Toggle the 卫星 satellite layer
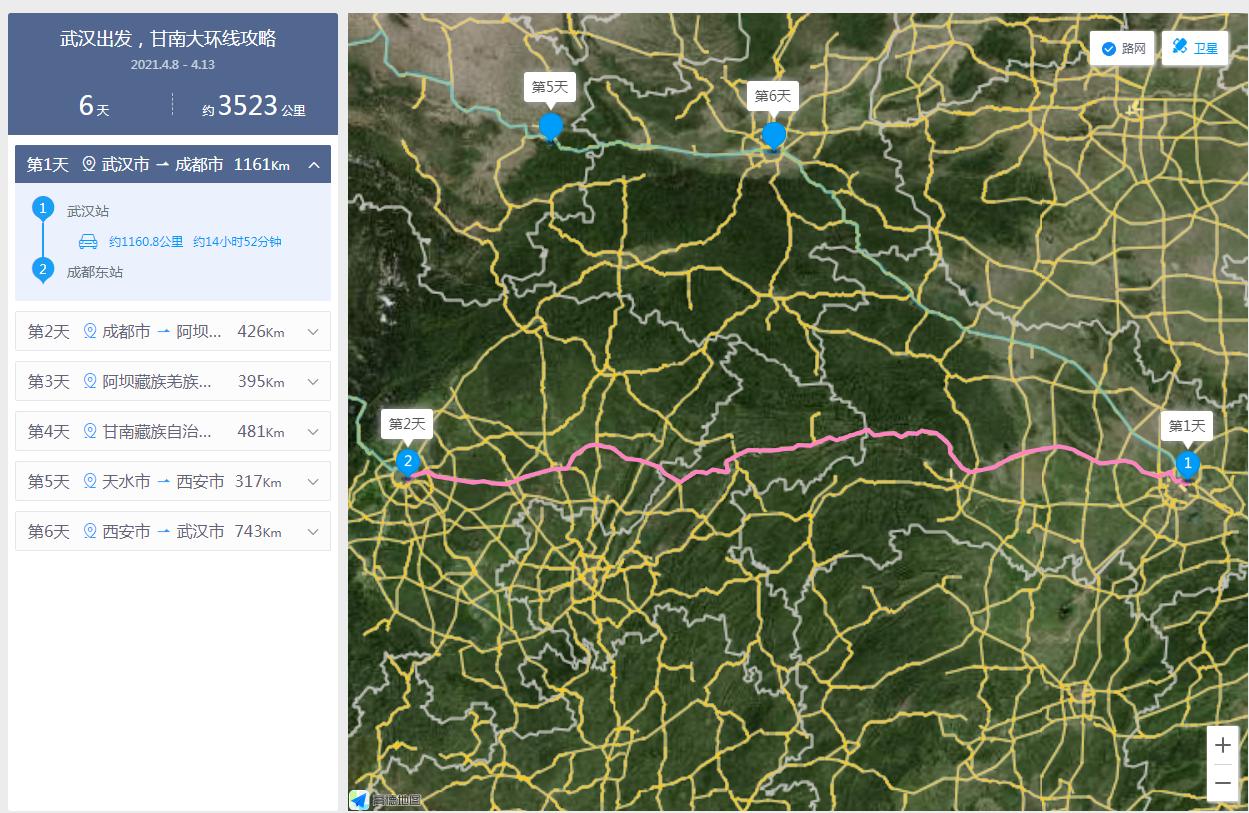The height and width of the screenshot is (813, 1249). click(1195, 48)
